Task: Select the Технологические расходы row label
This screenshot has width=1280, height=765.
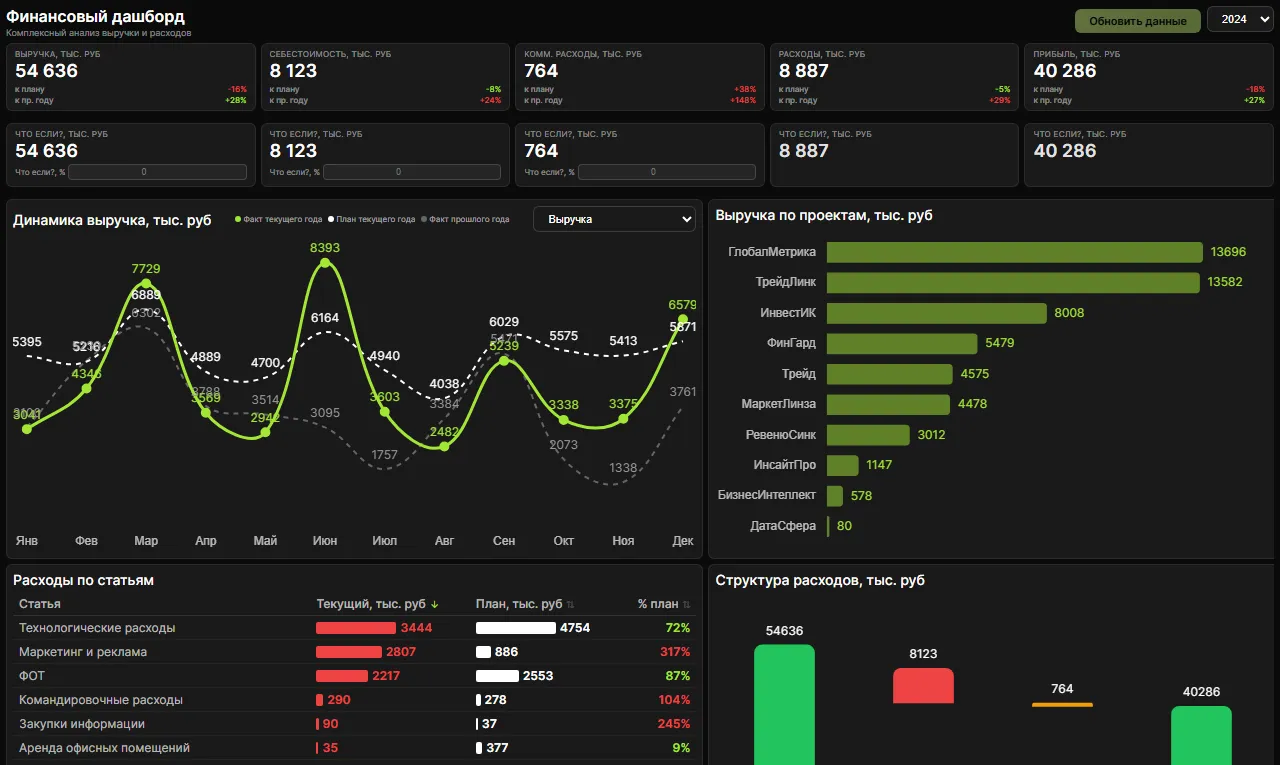Action: [x=97, y=628]
